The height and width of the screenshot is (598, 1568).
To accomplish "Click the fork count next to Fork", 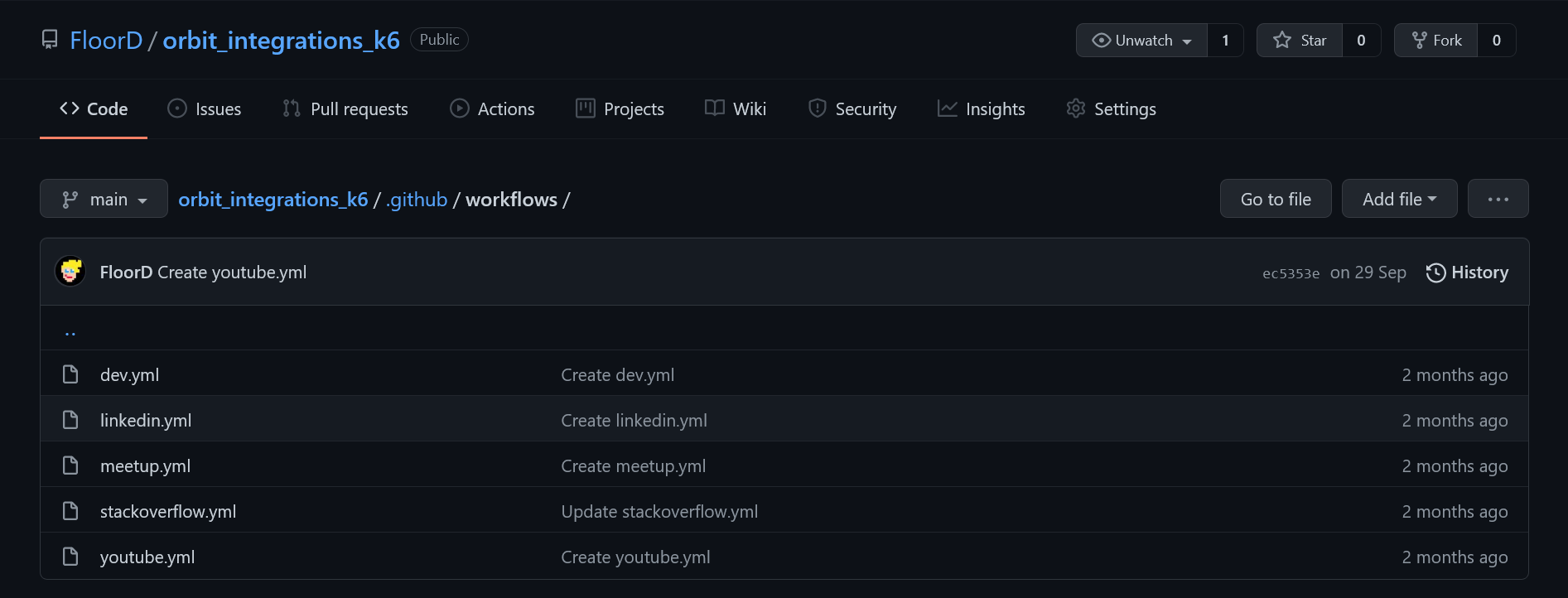I will (1496, 40).
